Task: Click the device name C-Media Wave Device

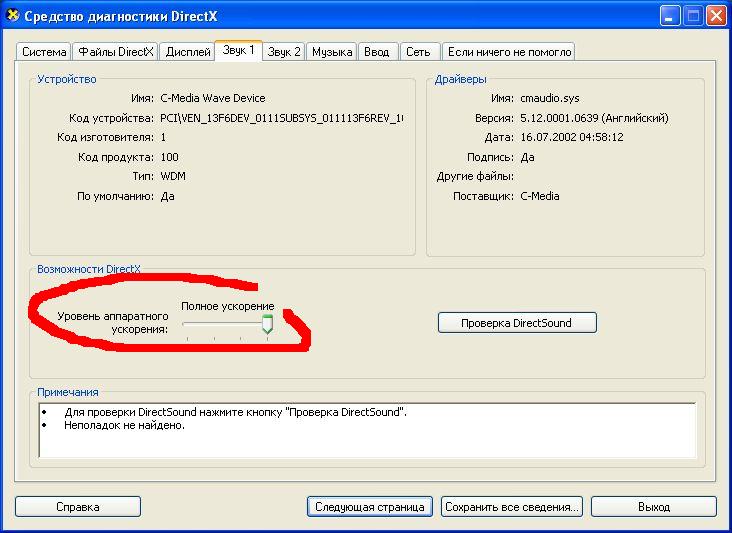Action: click(213, 98)
